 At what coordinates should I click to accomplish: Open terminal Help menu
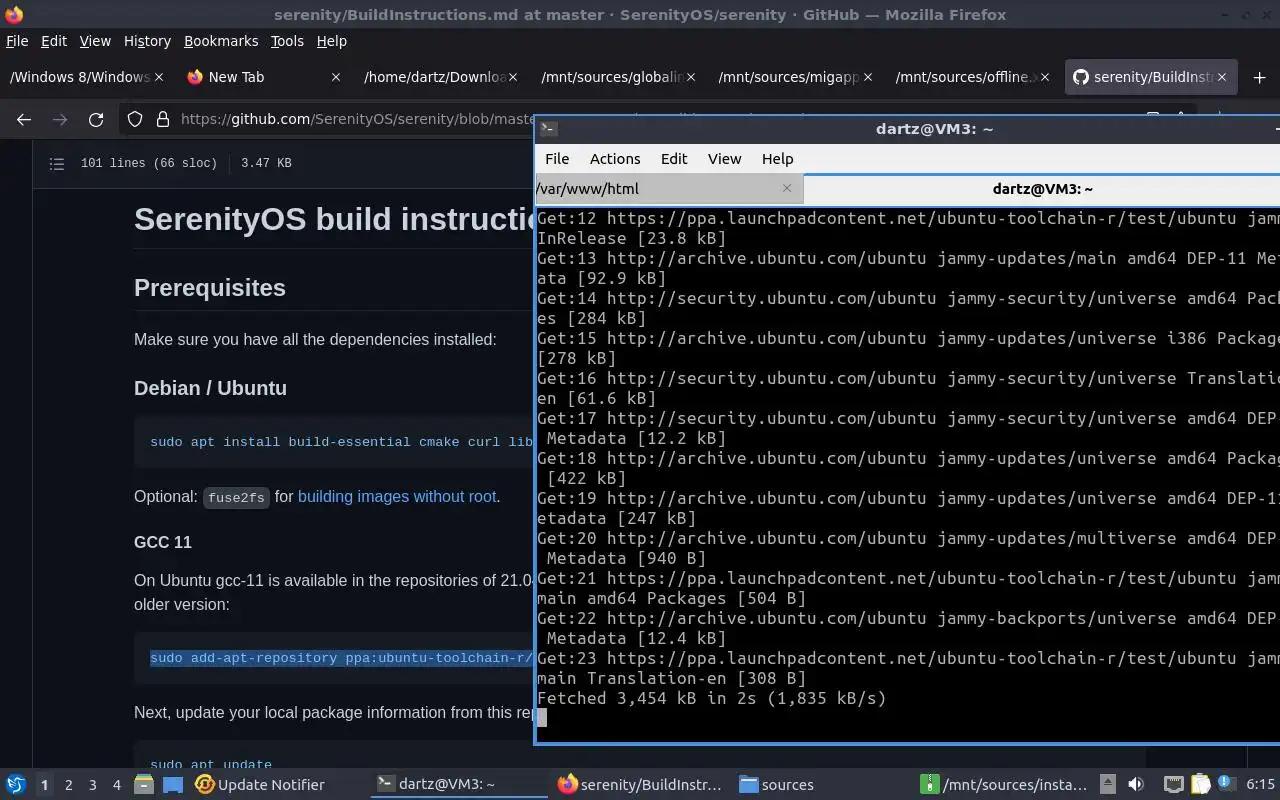[x=777, y=159]
